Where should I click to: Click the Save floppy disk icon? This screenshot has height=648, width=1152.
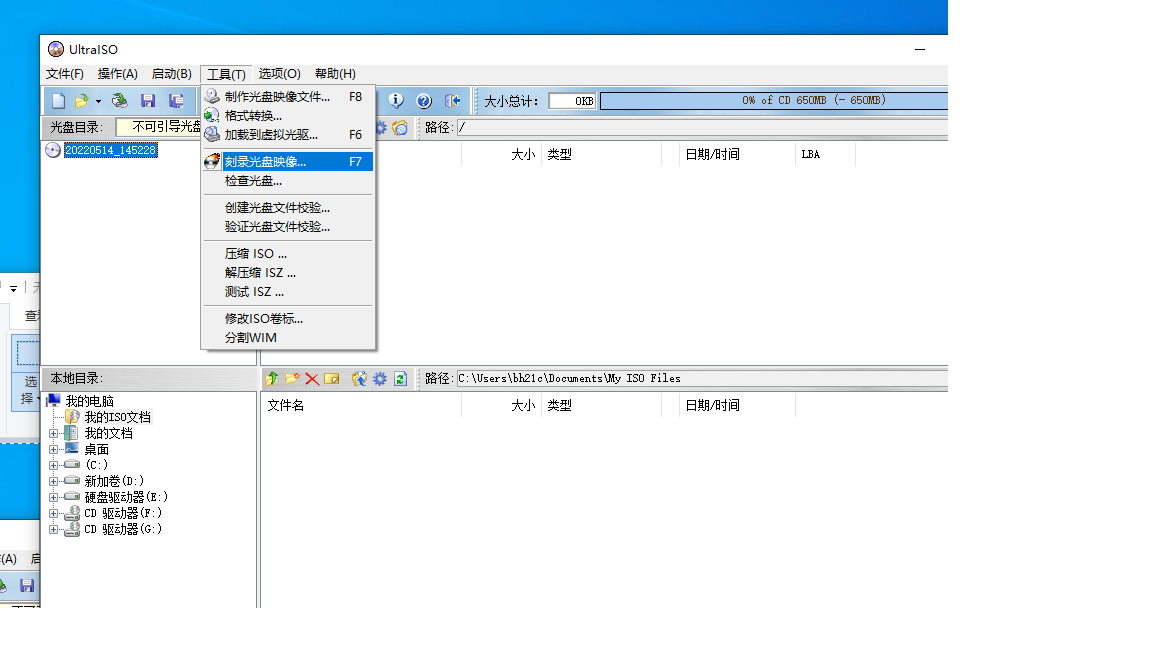tap(148, 101)
